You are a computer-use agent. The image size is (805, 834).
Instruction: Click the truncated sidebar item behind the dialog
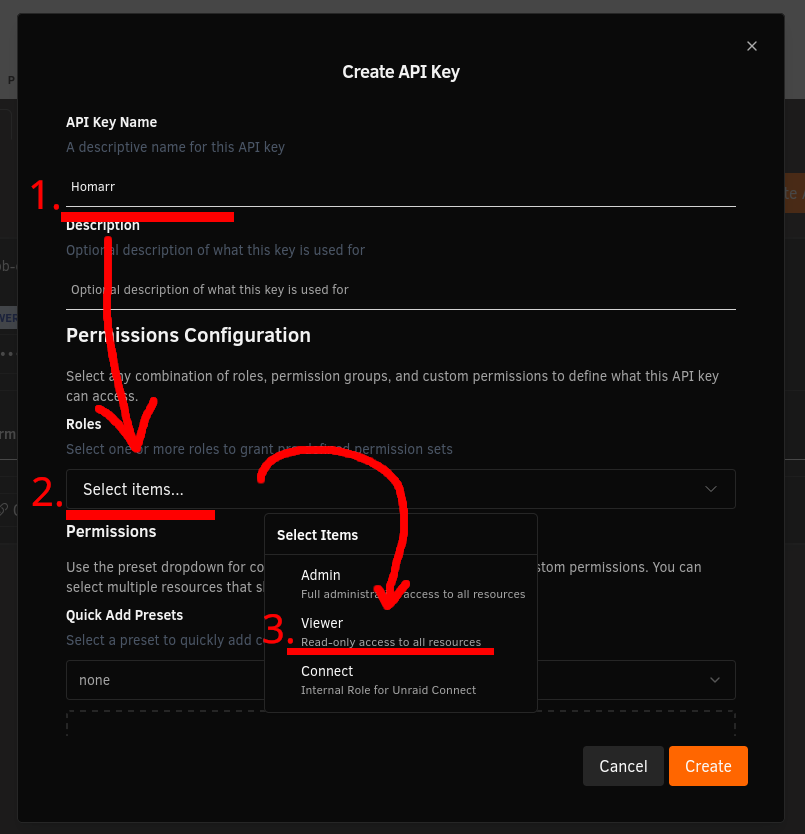coord(8,266)
